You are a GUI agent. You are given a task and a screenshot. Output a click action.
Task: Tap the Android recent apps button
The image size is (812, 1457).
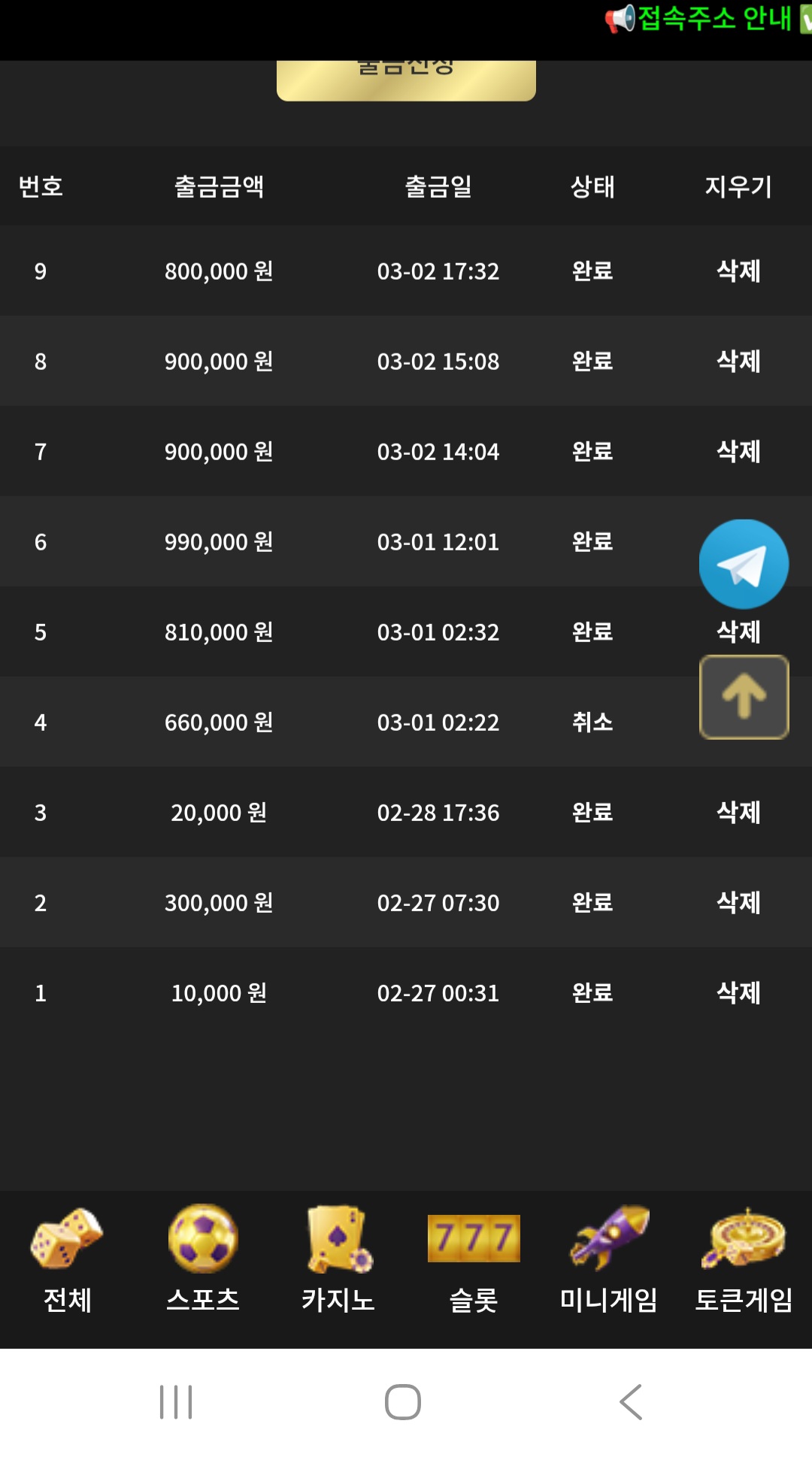coord(176,1402)
